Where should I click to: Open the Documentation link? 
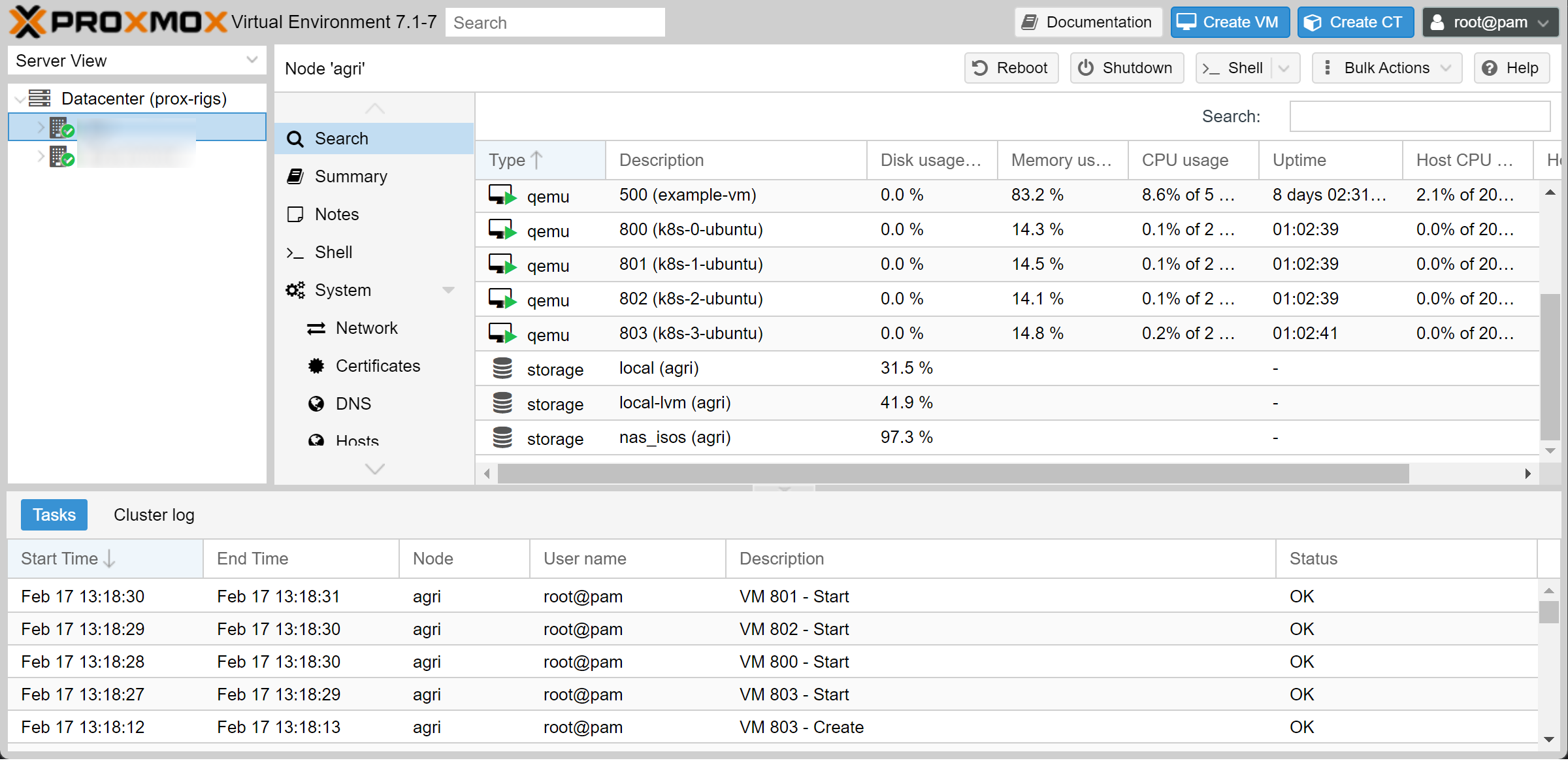coord(1088,22)
